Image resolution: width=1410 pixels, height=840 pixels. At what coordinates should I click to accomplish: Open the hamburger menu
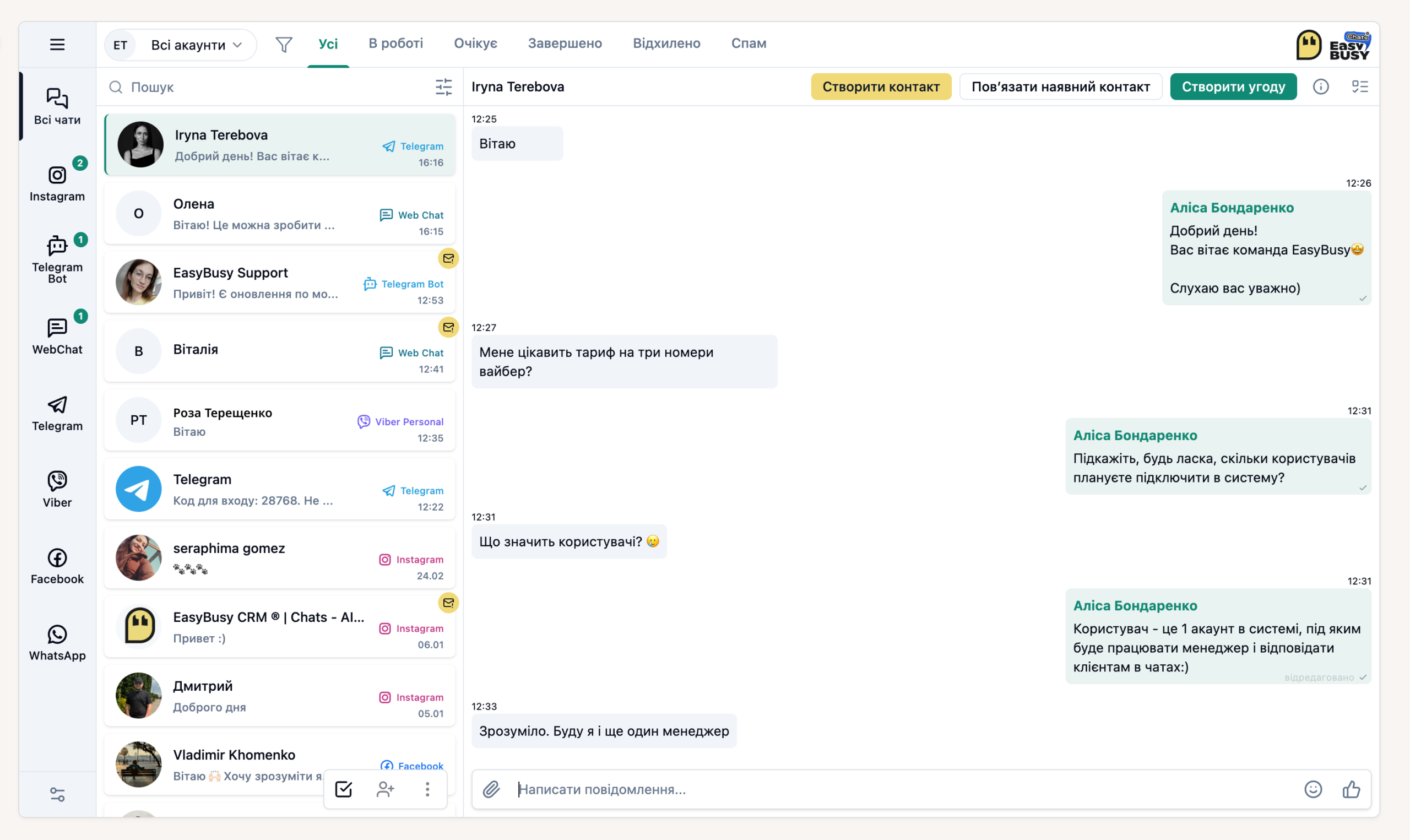[x=57, y=44]
